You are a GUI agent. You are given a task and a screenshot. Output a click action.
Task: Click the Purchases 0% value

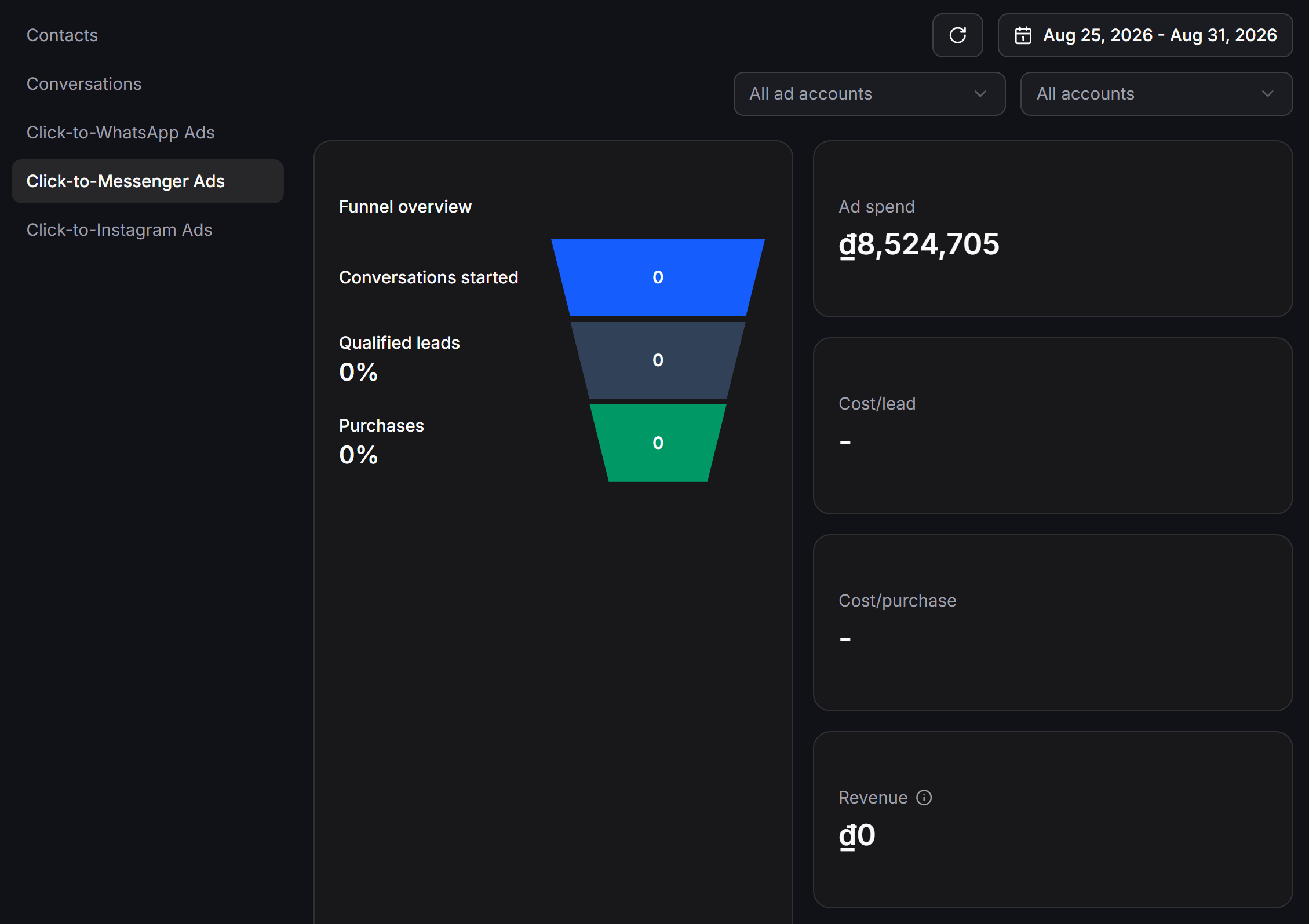[358, 455]
